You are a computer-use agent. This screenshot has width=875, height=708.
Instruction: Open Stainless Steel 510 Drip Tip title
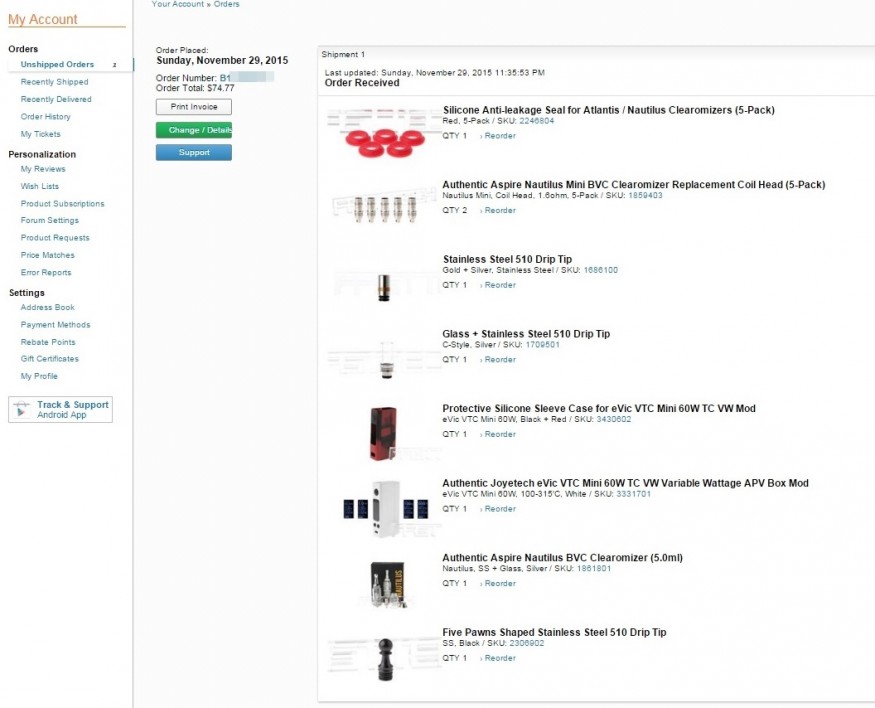click(507, 259)
